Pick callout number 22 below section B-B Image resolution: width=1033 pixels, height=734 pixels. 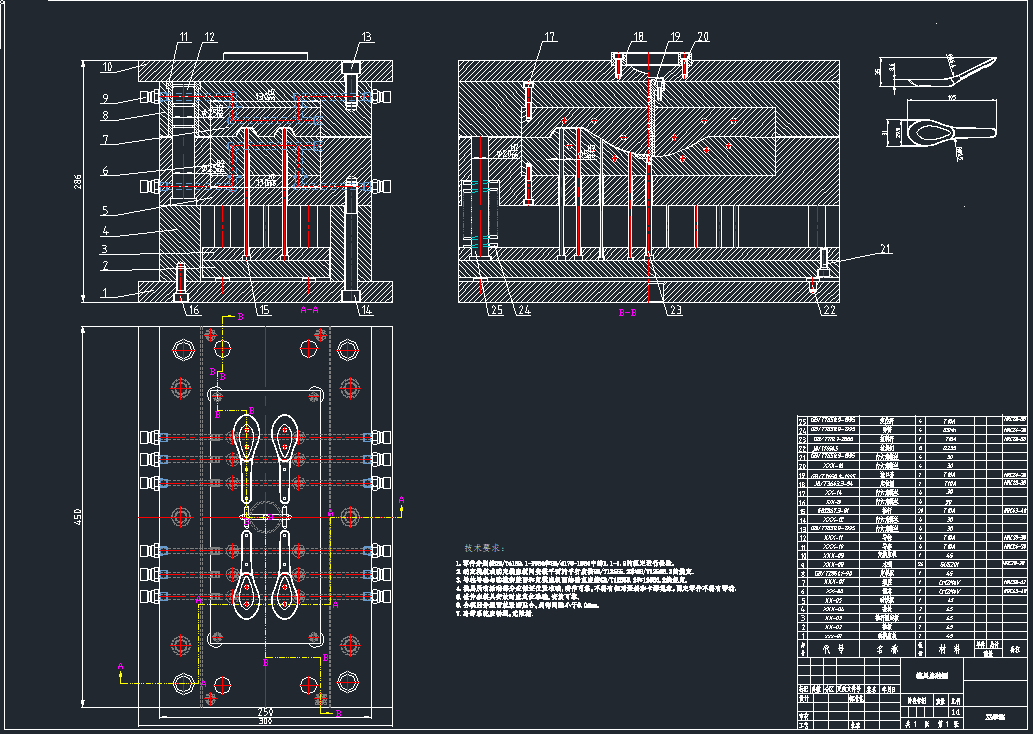point(829,310)
